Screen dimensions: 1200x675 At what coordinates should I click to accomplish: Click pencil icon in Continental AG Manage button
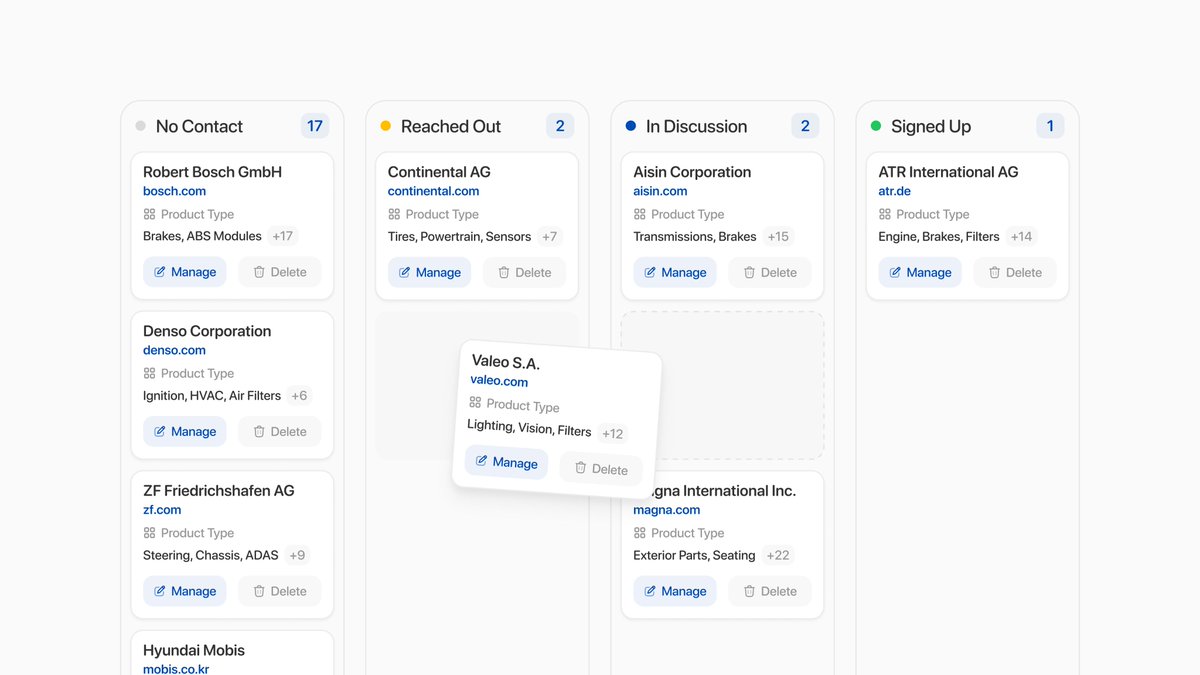coord(405,272)
